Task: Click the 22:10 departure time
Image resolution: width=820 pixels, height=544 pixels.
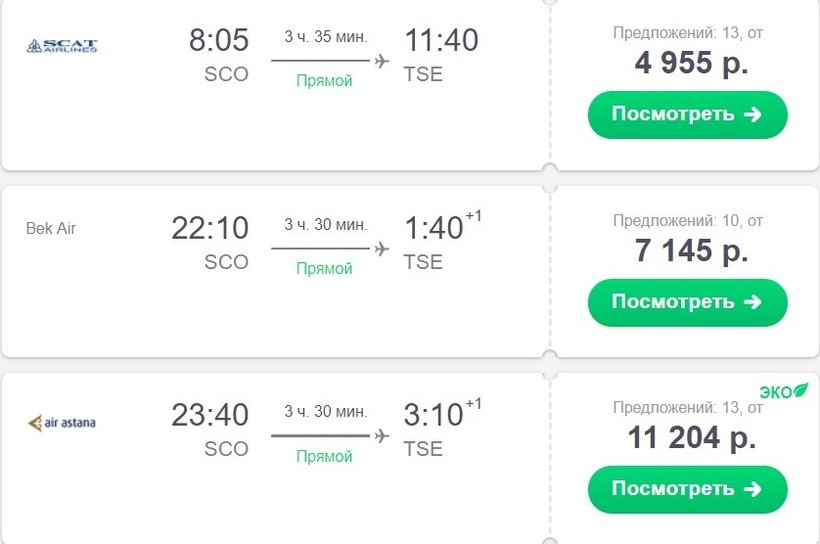Action: (210, 228)
